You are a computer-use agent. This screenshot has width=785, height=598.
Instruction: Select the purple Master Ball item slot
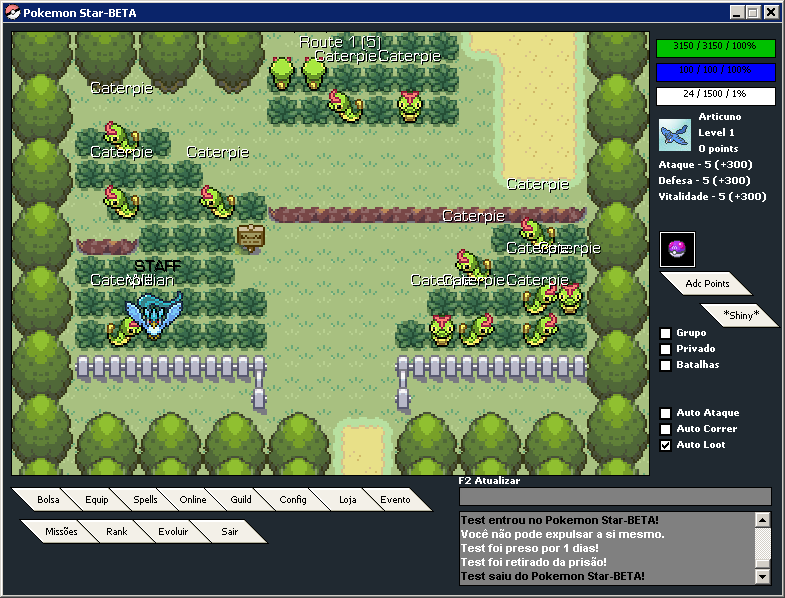point(677,249)
